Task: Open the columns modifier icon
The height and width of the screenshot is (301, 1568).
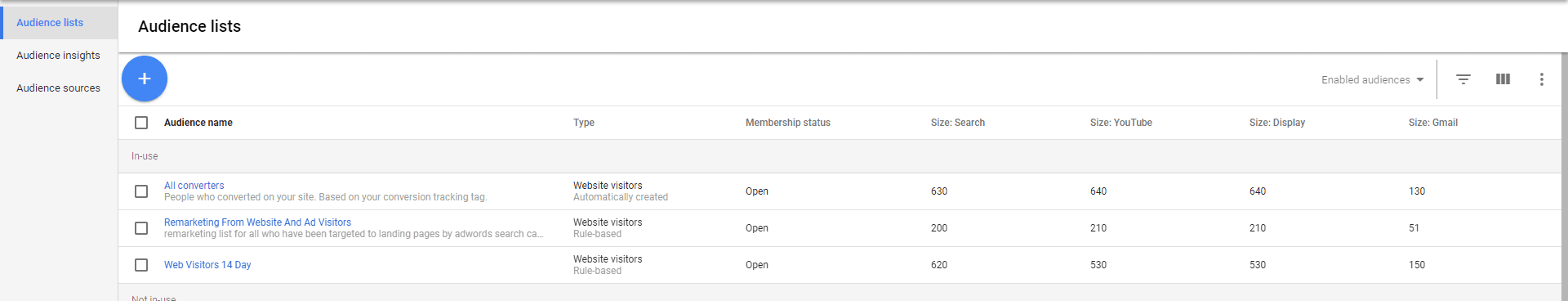Action: [1503, 79]
